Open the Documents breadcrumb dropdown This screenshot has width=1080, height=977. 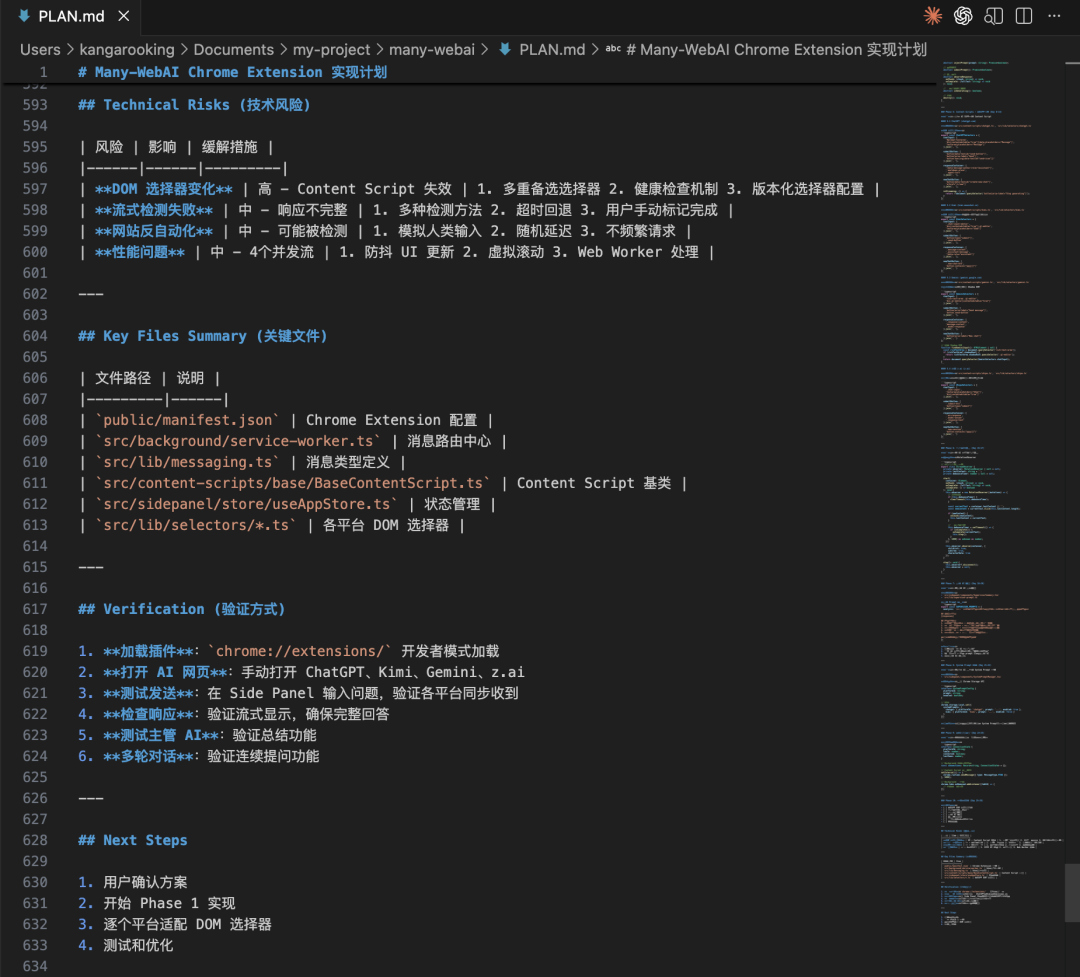tap(233, 50)
